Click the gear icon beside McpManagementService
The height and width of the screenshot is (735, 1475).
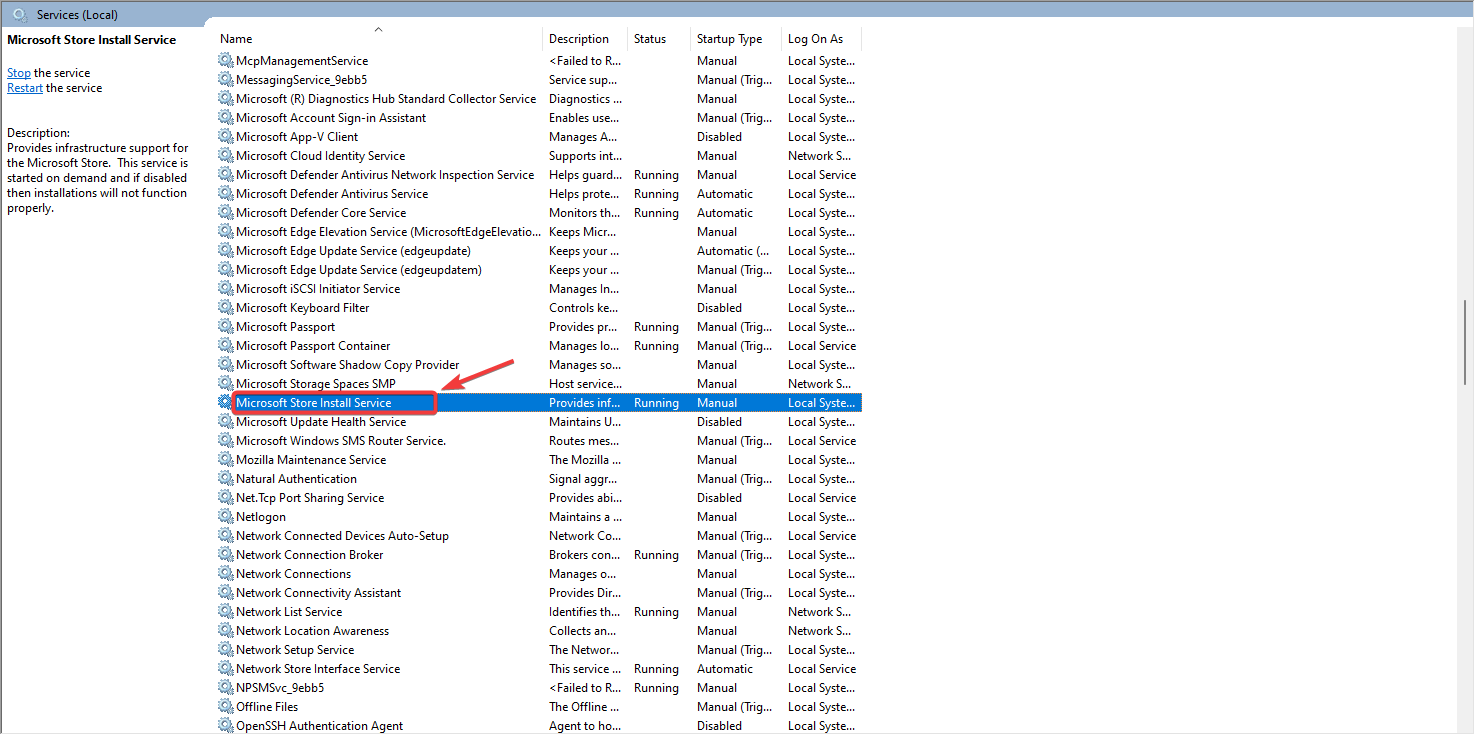click(x=226, y=61)
